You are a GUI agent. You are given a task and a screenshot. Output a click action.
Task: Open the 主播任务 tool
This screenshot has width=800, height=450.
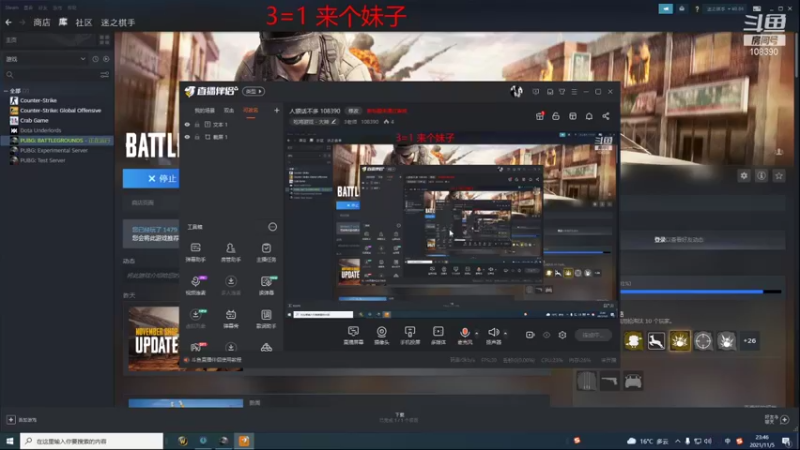(266, 253)
